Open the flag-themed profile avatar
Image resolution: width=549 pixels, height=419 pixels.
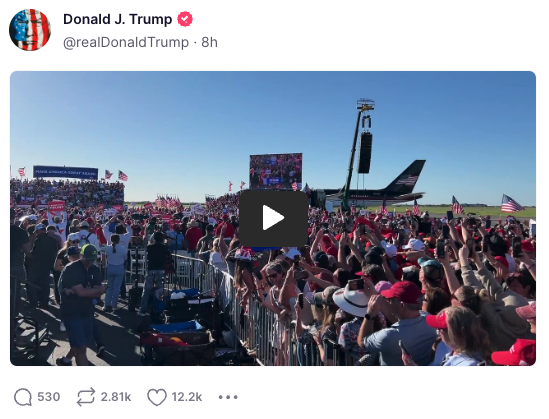pyautogui.click(x=30, y=30)
